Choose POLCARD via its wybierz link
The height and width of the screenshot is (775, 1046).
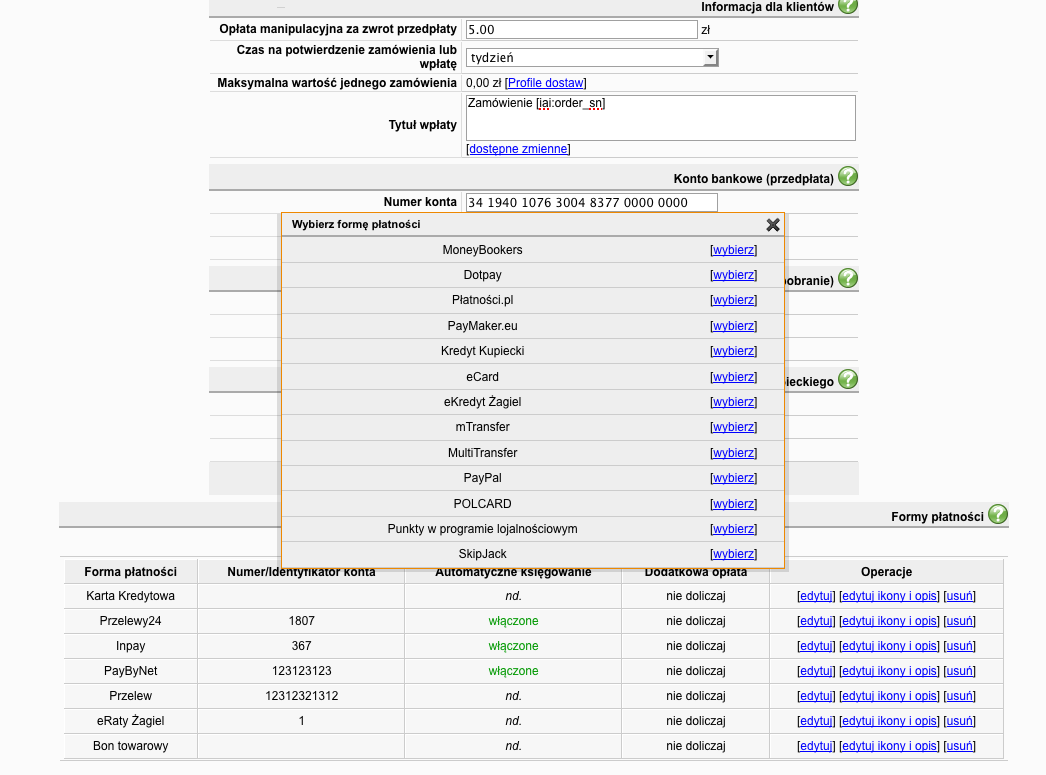733,504
